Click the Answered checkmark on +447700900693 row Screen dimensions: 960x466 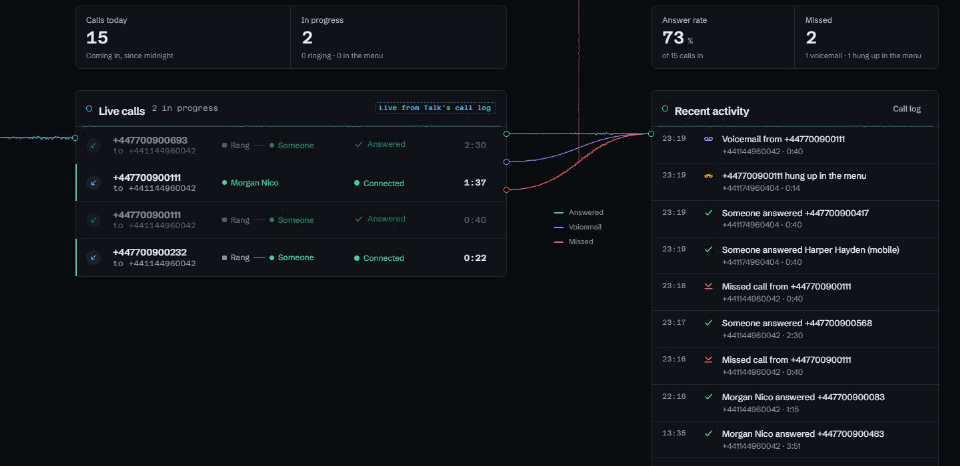(x=359, y=145)
